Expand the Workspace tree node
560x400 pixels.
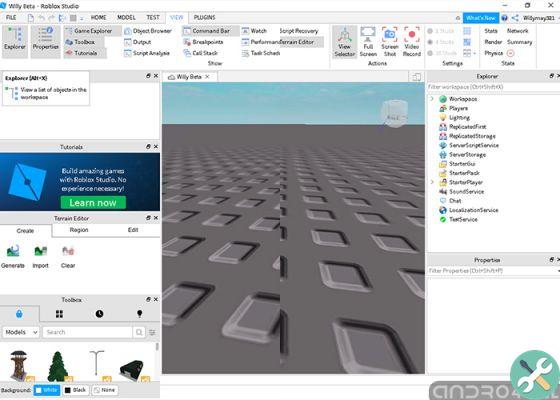(432, 99)
